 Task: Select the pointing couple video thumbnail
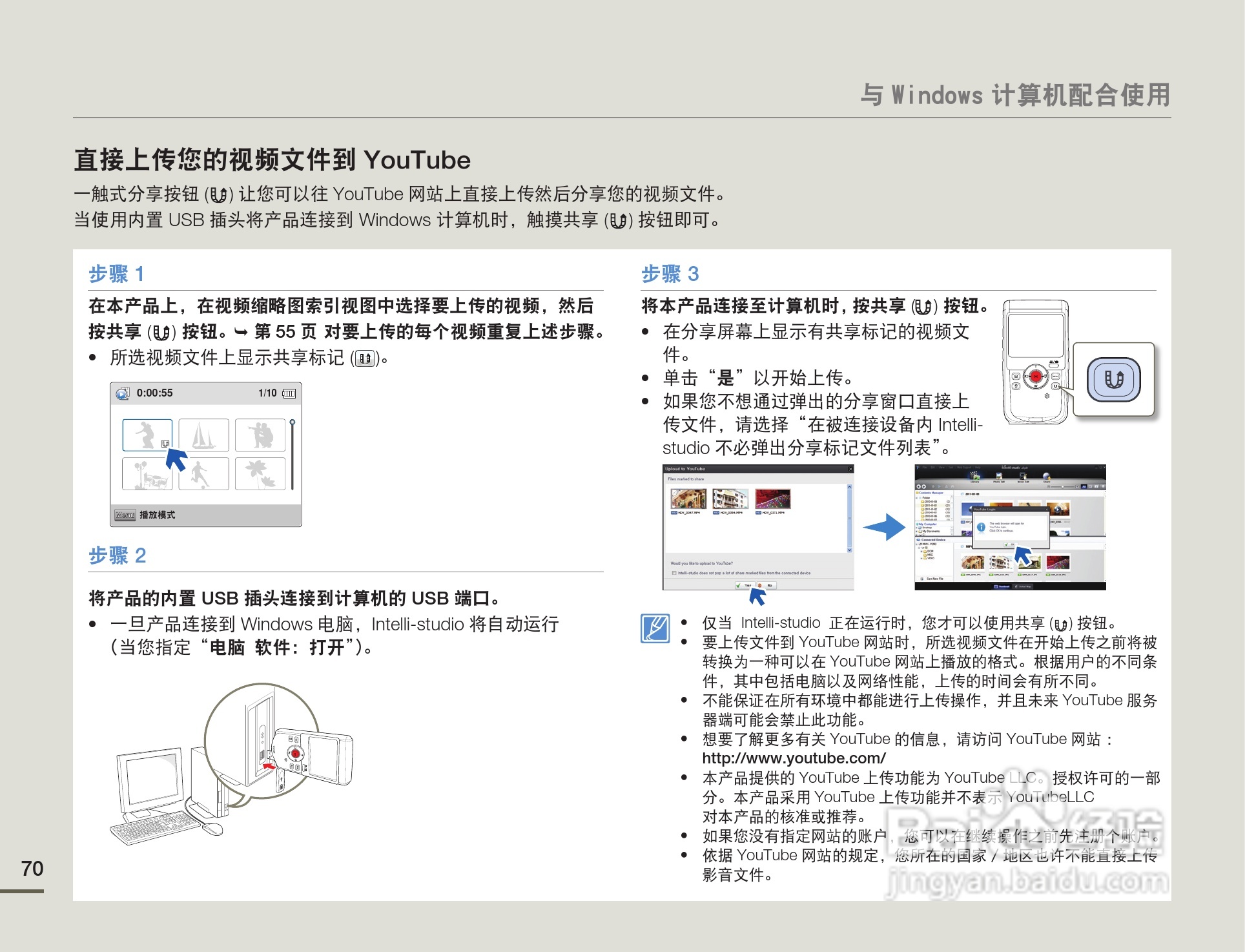[x=260, y=435]
